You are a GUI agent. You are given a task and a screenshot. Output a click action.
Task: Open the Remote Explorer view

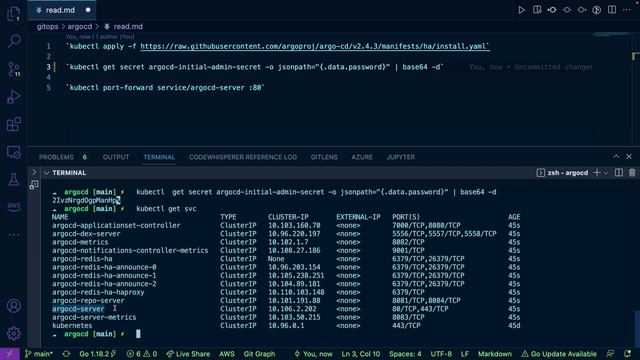pyautogui.click(x=13, y=152)
